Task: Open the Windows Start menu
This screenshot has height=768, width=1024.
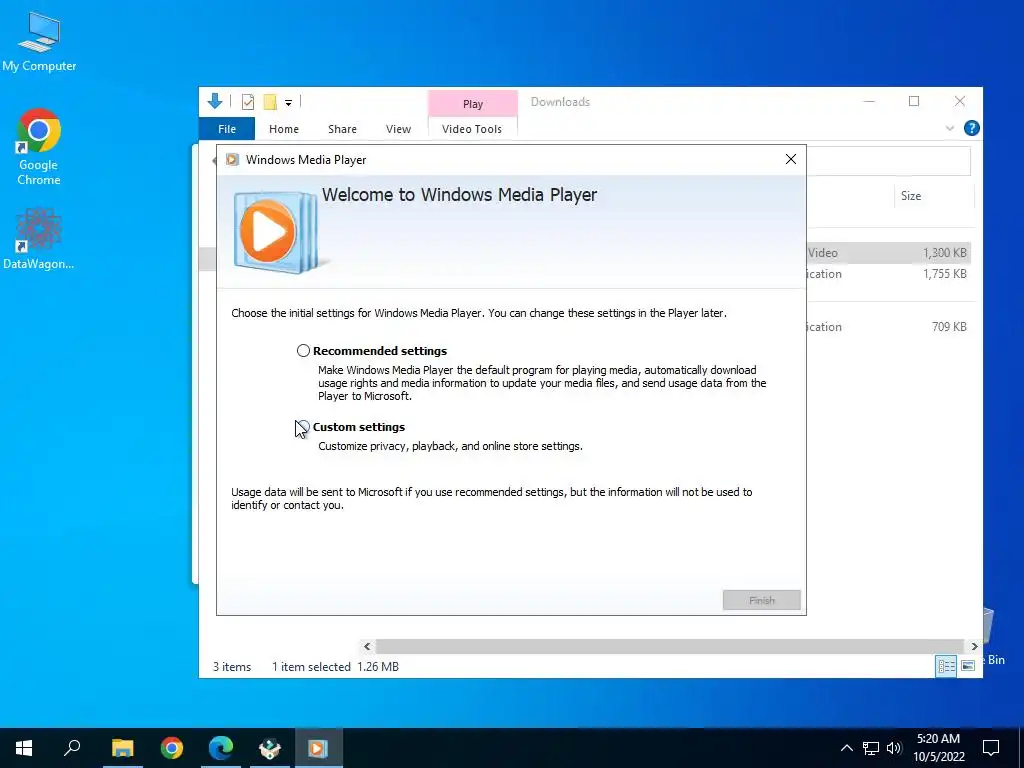Action: [x=24, y=748]
